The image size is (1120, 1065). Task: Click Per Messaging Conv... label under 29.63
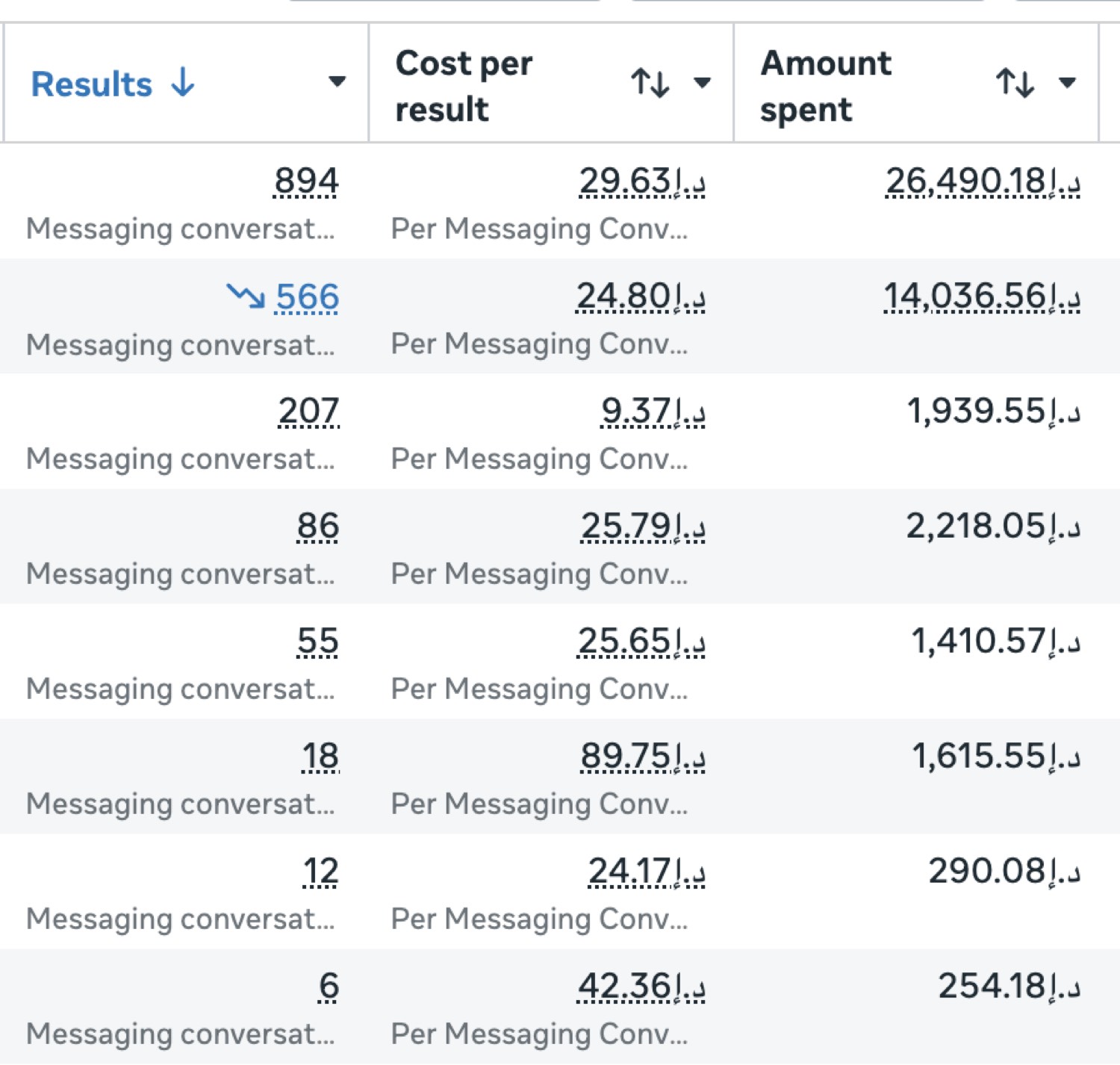pyautogui.click(x=539, y=229)
